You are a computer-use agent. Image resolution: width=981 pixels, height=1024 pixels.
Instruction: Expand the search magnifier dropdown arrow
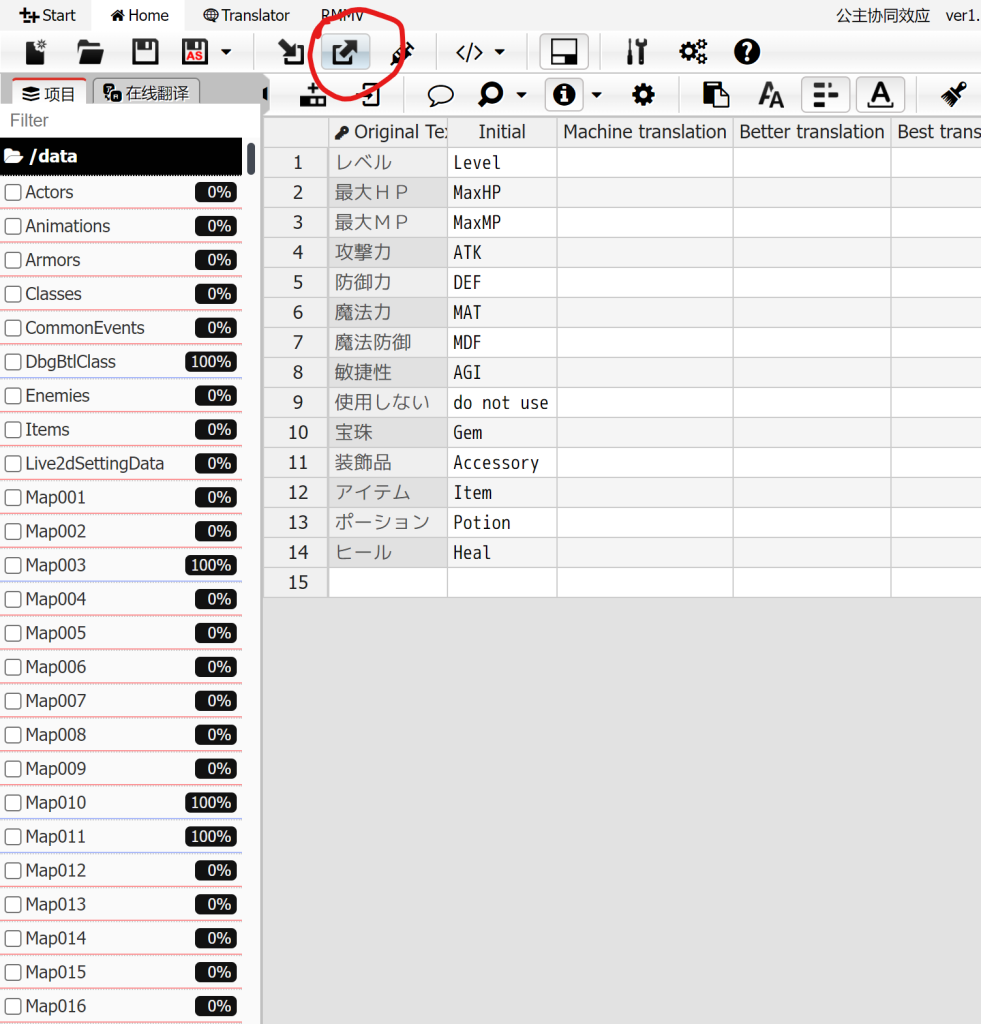tap(521, 95)
